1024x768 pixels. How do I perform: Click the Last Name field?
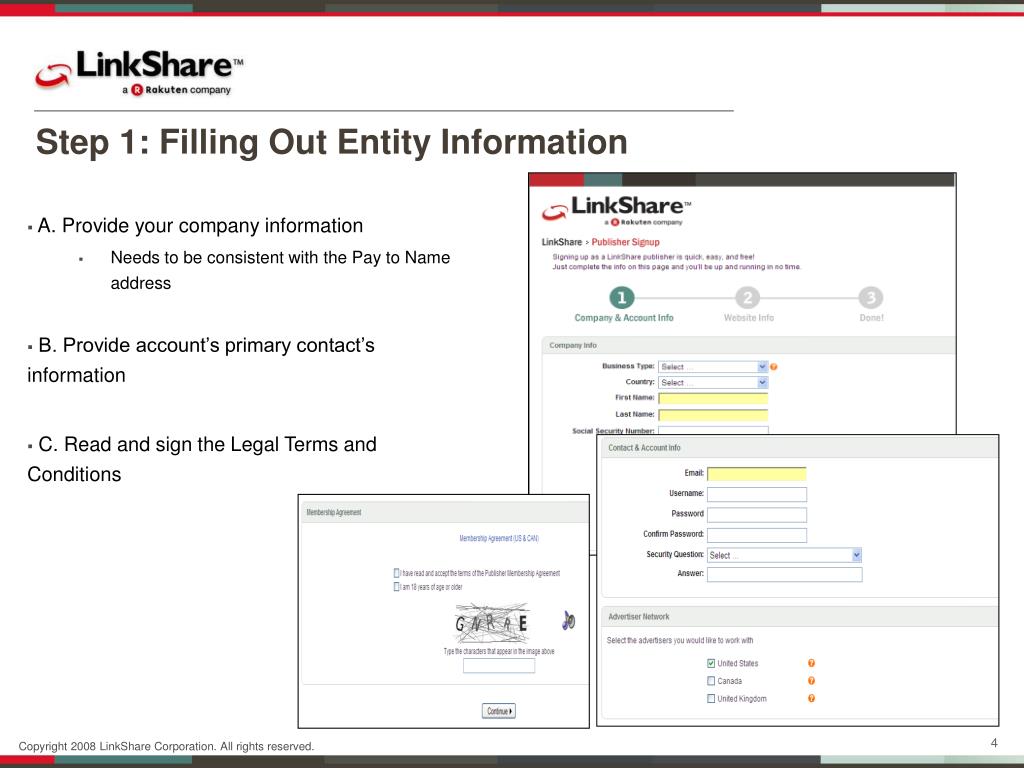click(x=713, y=415)
